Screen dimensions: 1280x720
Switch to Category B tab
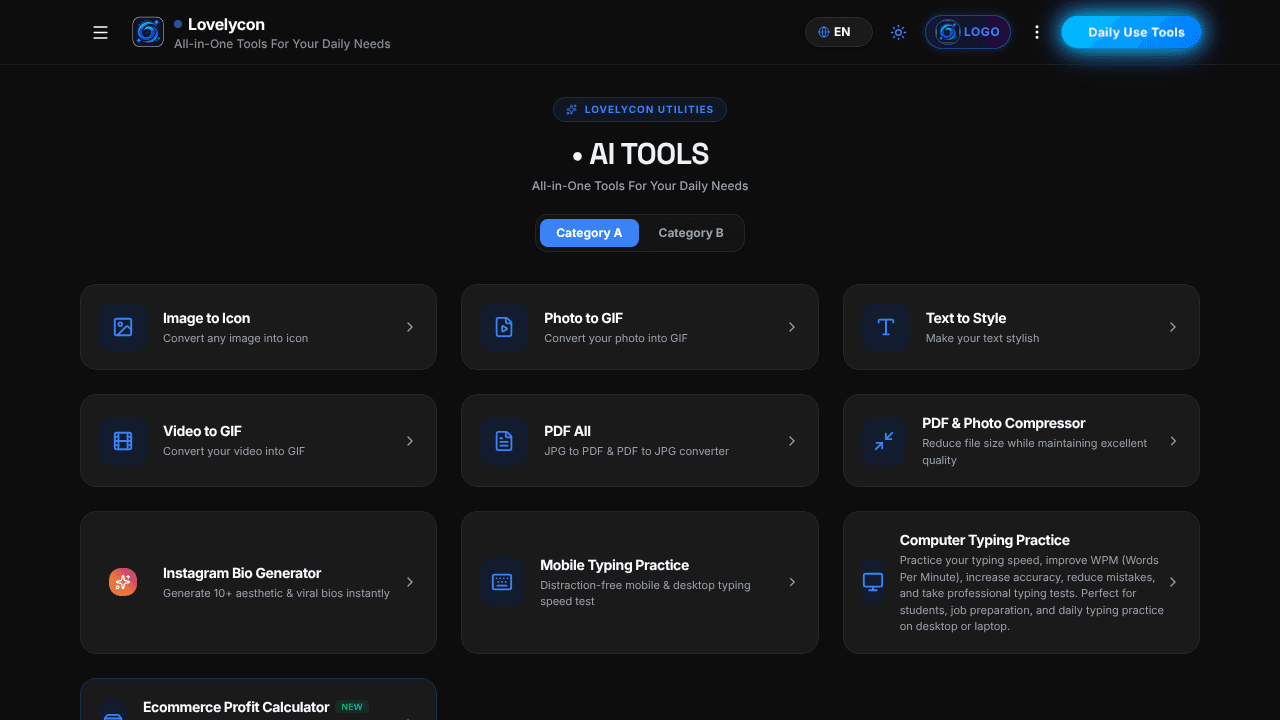click(x=691, y=233)
